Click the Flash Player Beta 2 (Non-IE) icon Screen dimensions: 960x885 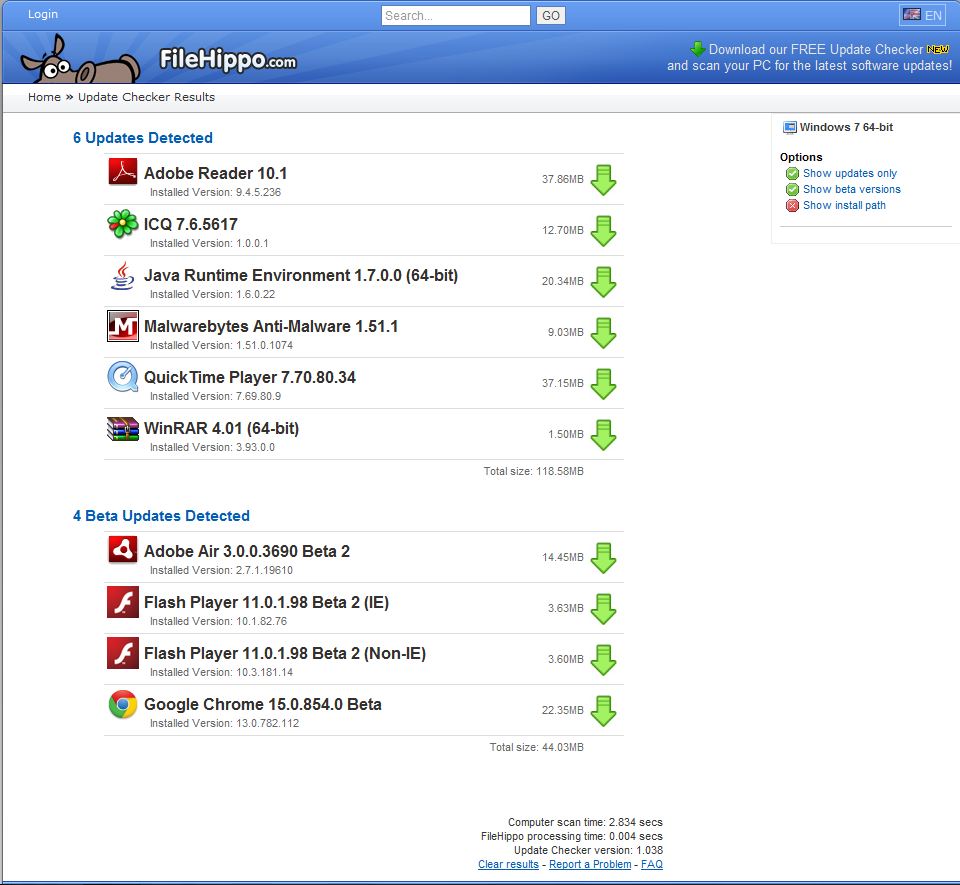tap(122, 652)
